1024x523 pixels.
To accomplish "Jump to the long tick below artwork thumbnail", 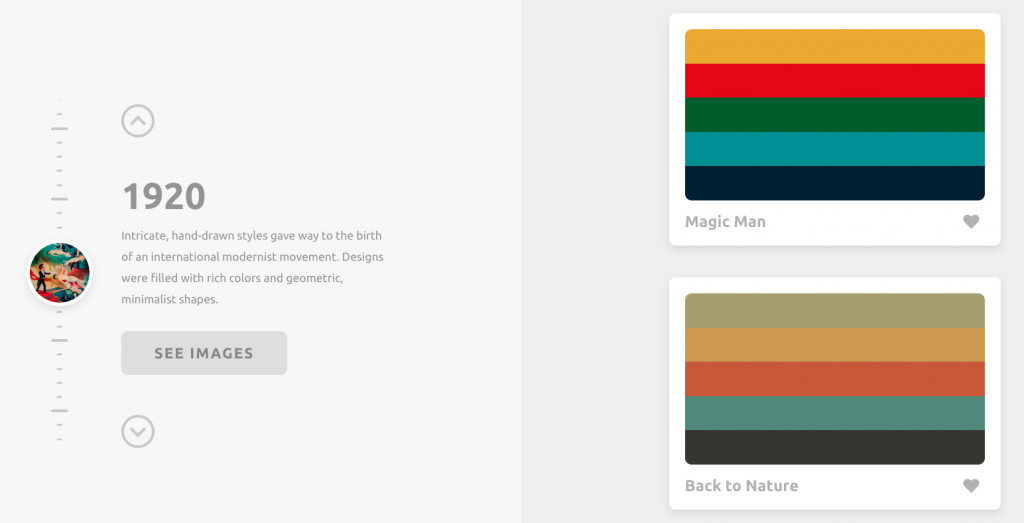I will (59, 340).
